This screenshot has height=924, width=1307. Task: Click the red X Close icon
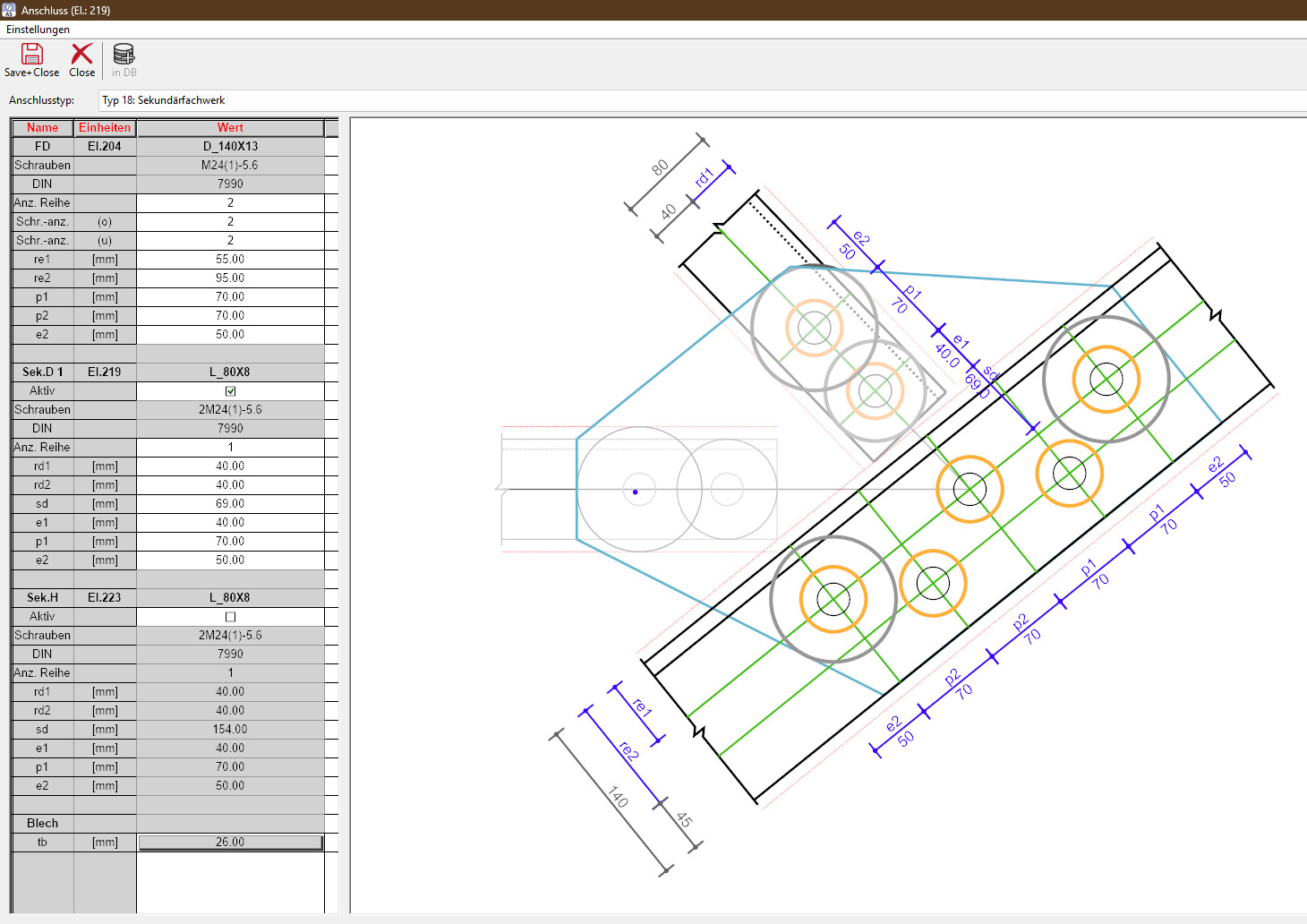pyautogui.click(x=81, y=56)
